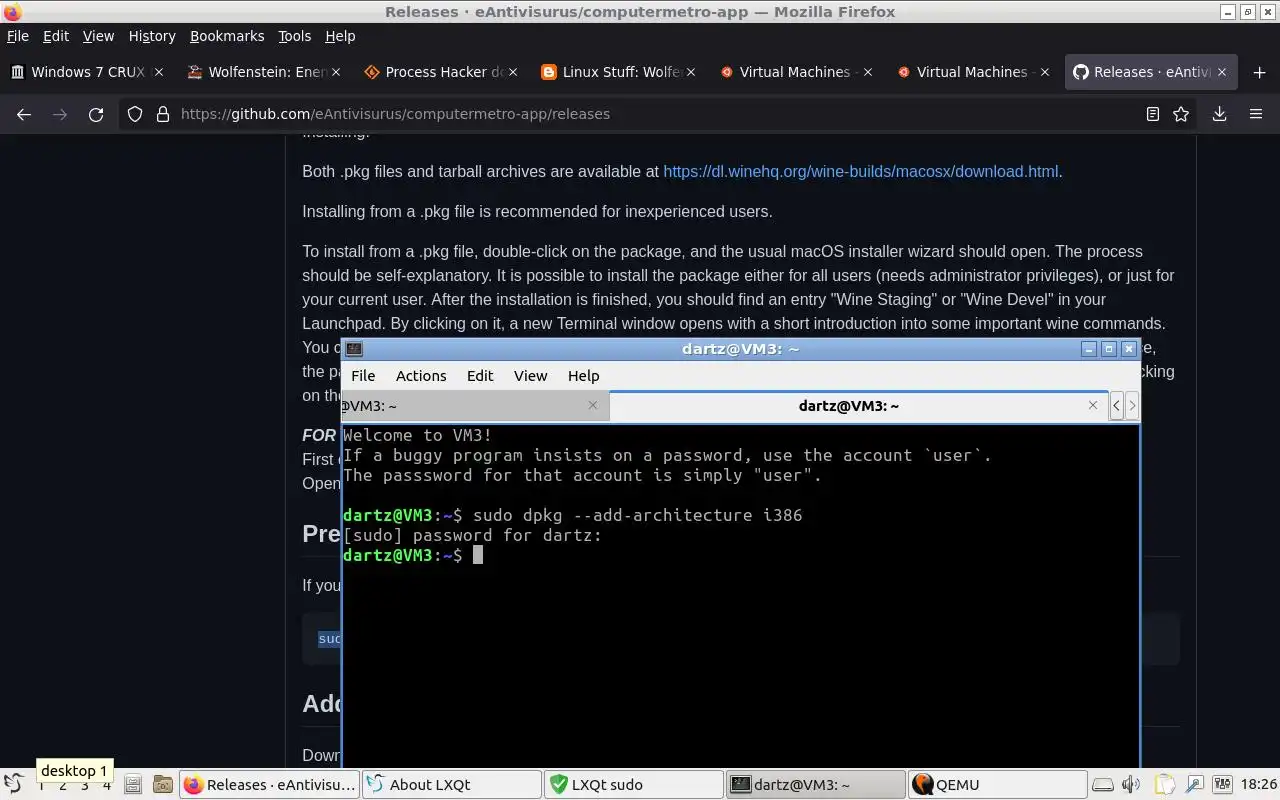
Task: Reload the current GitHub page
Action: pos(96,114)
